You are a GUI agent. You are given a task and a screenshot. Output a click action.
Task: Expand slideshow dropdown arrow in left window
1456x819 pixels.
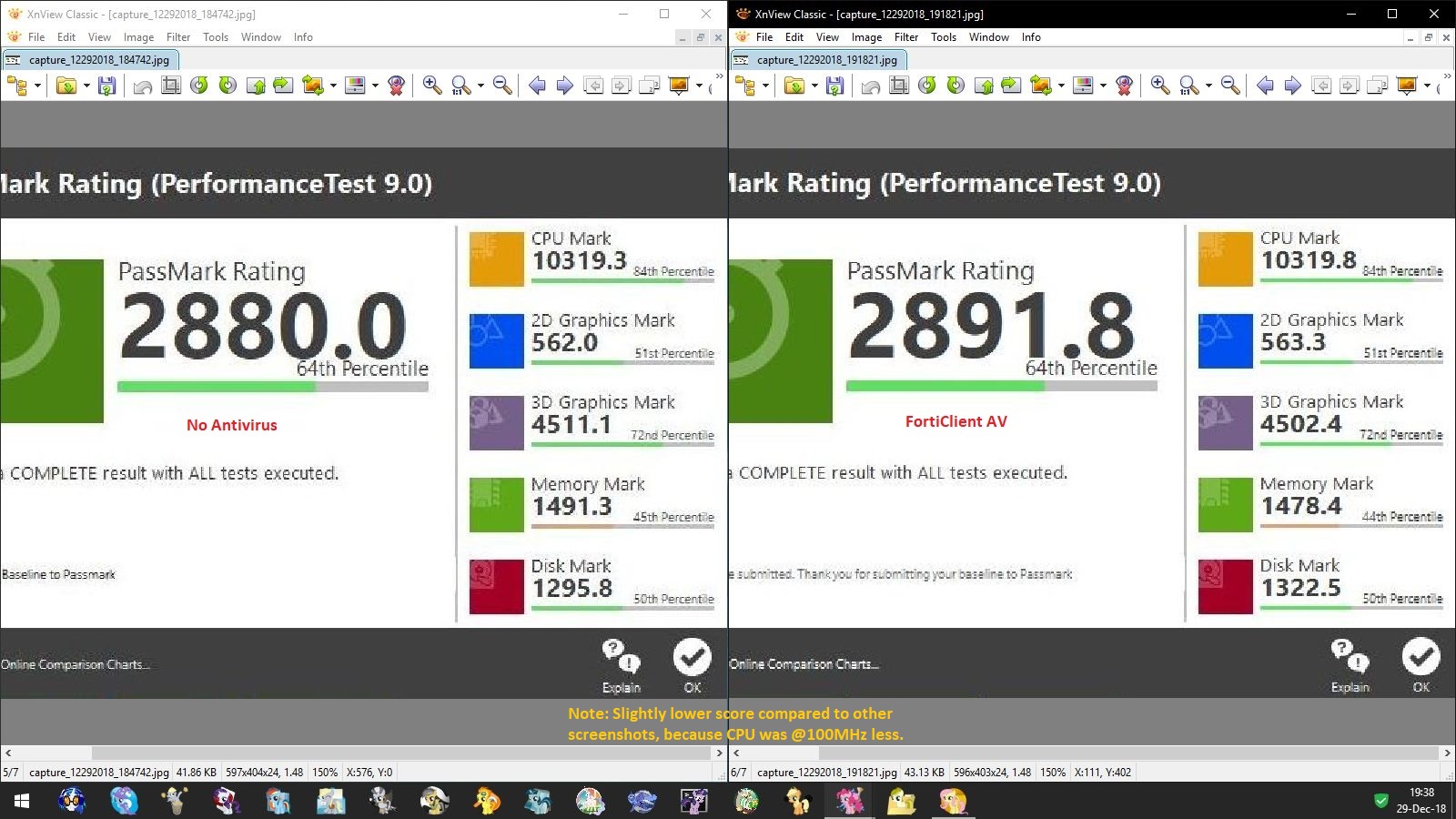point(699,86)
